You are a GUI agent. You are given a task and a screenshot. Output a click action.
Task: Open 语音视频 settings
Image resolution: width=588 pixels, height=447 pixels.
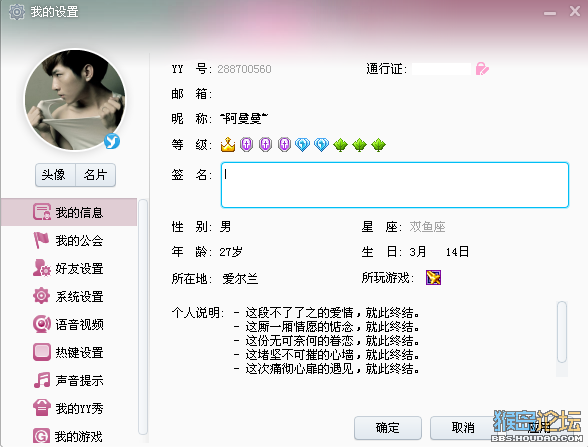click(x=69, y=324)
